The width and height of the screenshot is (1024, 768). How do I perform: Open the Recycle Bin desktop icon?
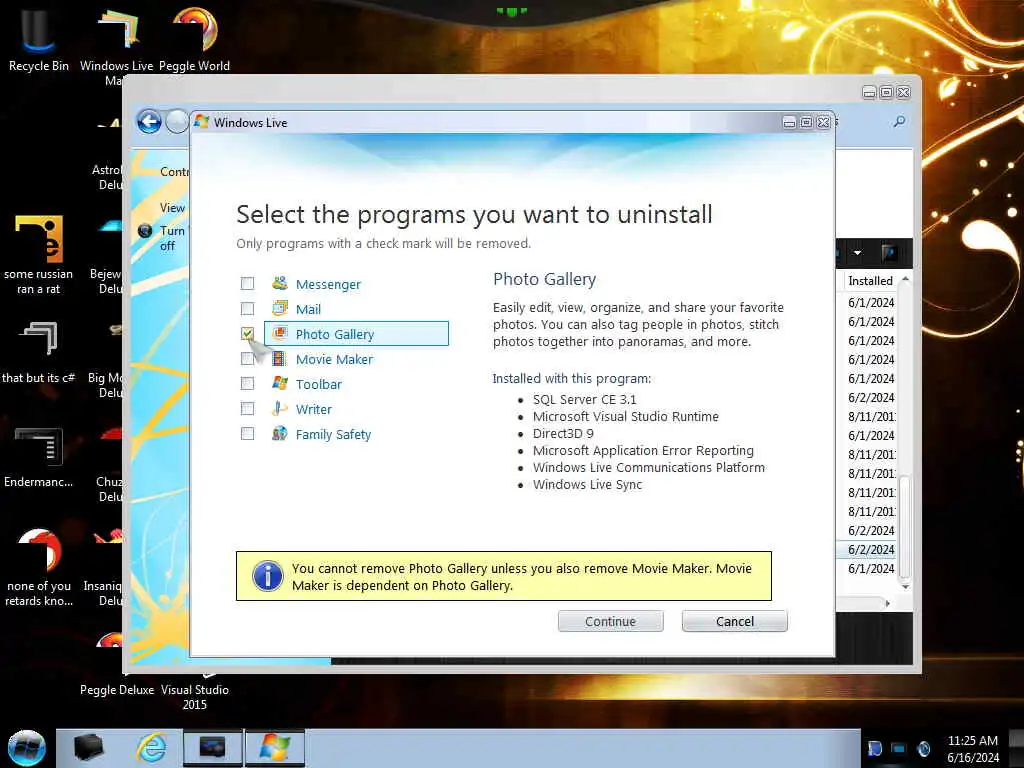[x=39, y=40]
